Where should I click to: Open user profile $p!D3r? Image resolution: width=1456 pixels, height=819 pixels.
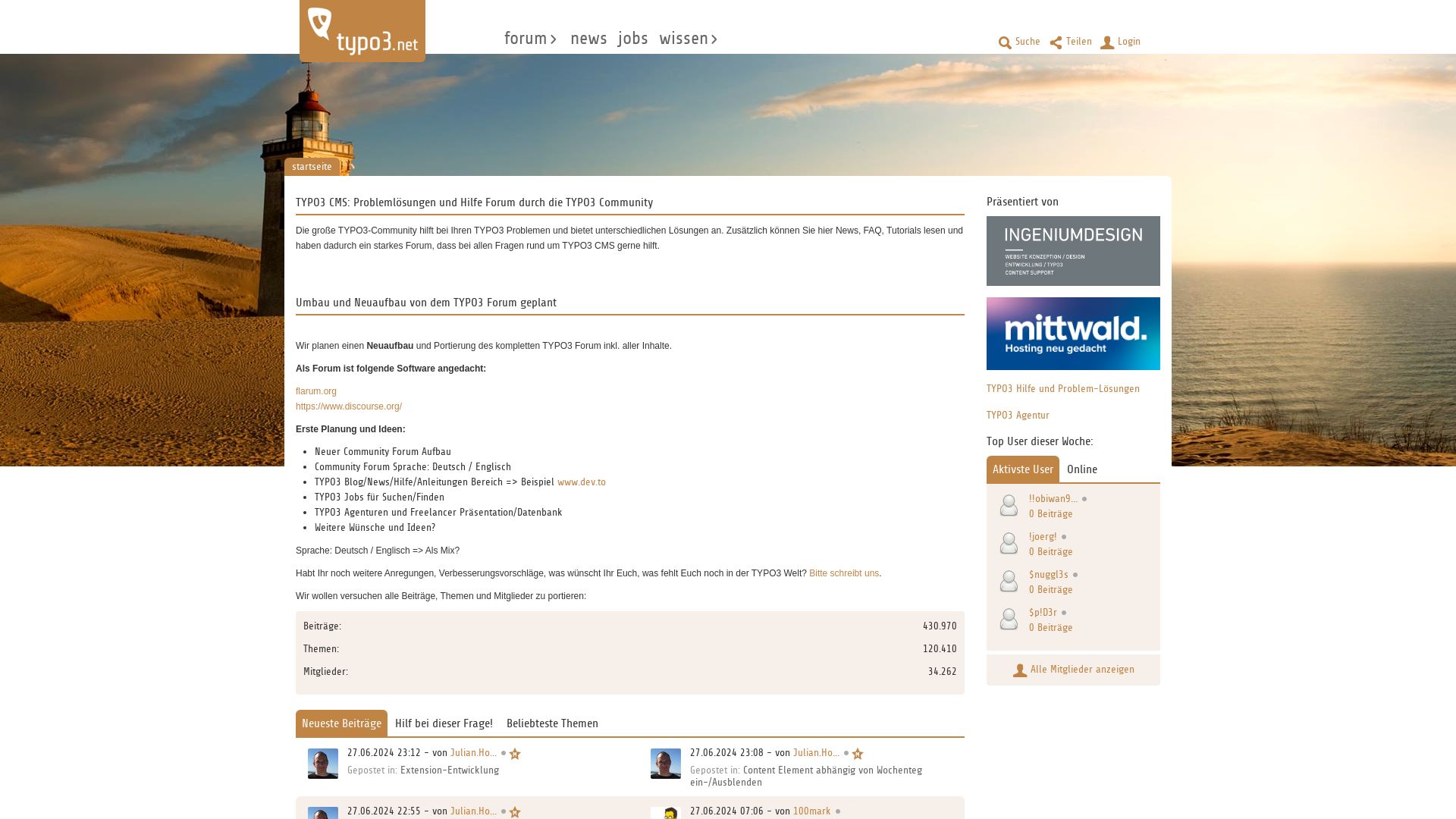1043,613
